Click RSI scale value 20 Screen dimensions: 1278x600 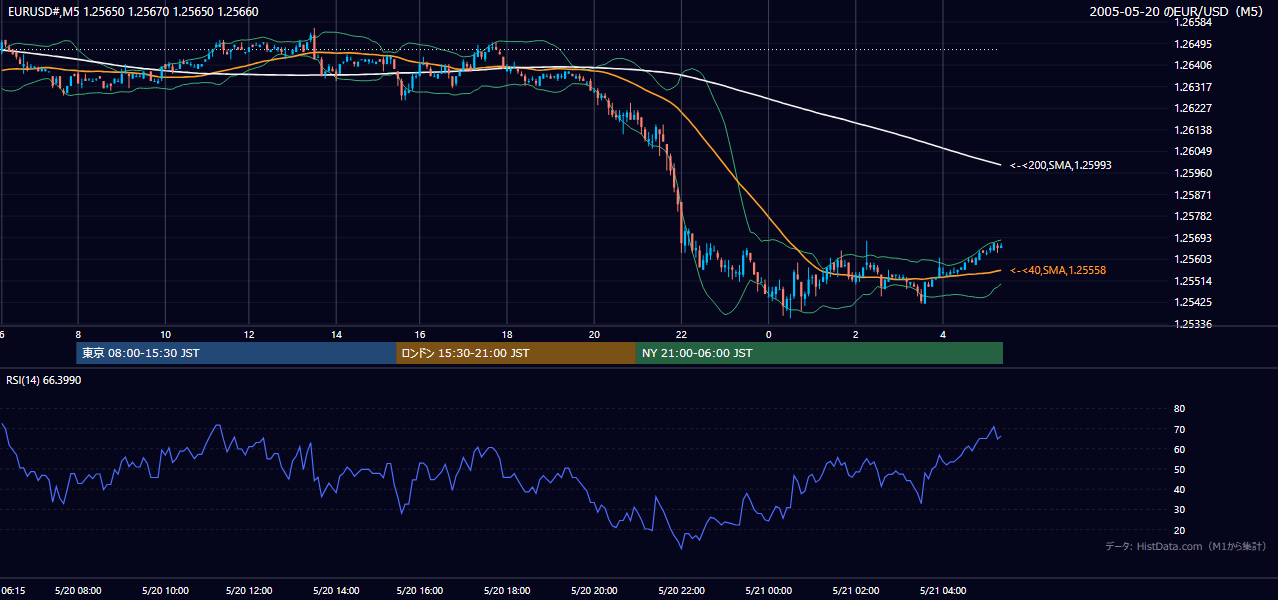pyautogui.click(x=1179, y=530)
